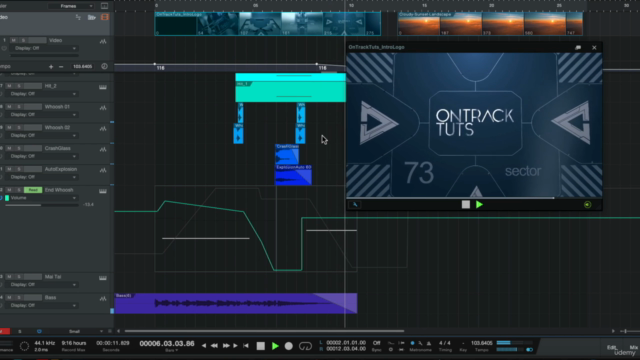Open Display dropdown on Whoosh 01 track
Image resolution: width=640 pixels, height=360 pixels.
(43, 115)
